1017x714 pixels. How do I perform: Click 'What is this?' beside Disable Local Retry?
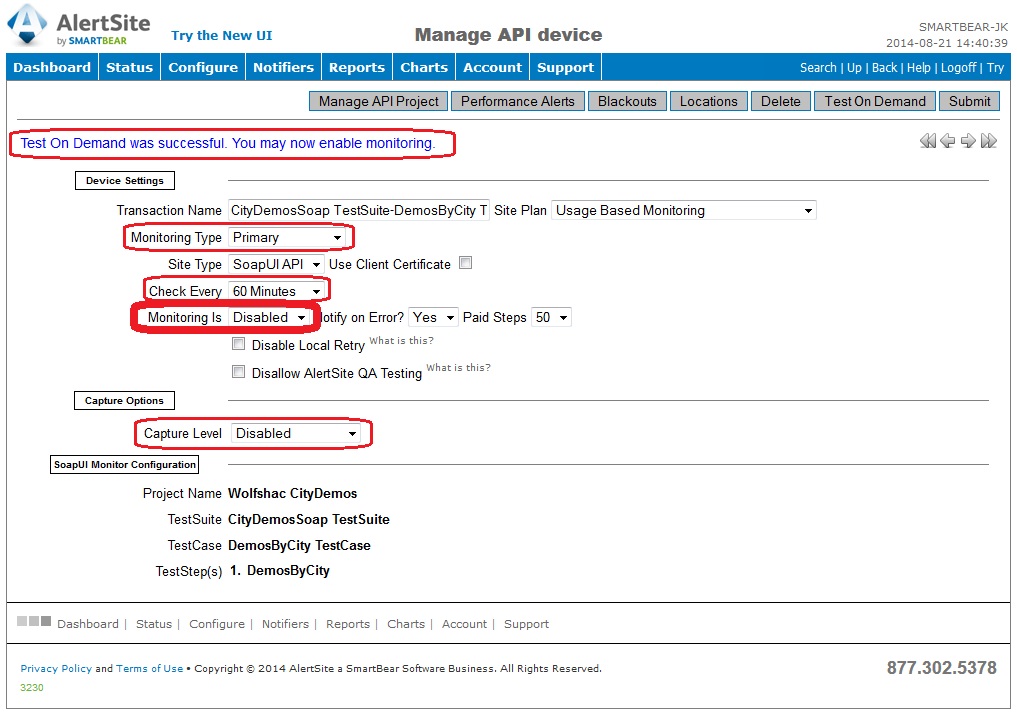tap(401, 340)
